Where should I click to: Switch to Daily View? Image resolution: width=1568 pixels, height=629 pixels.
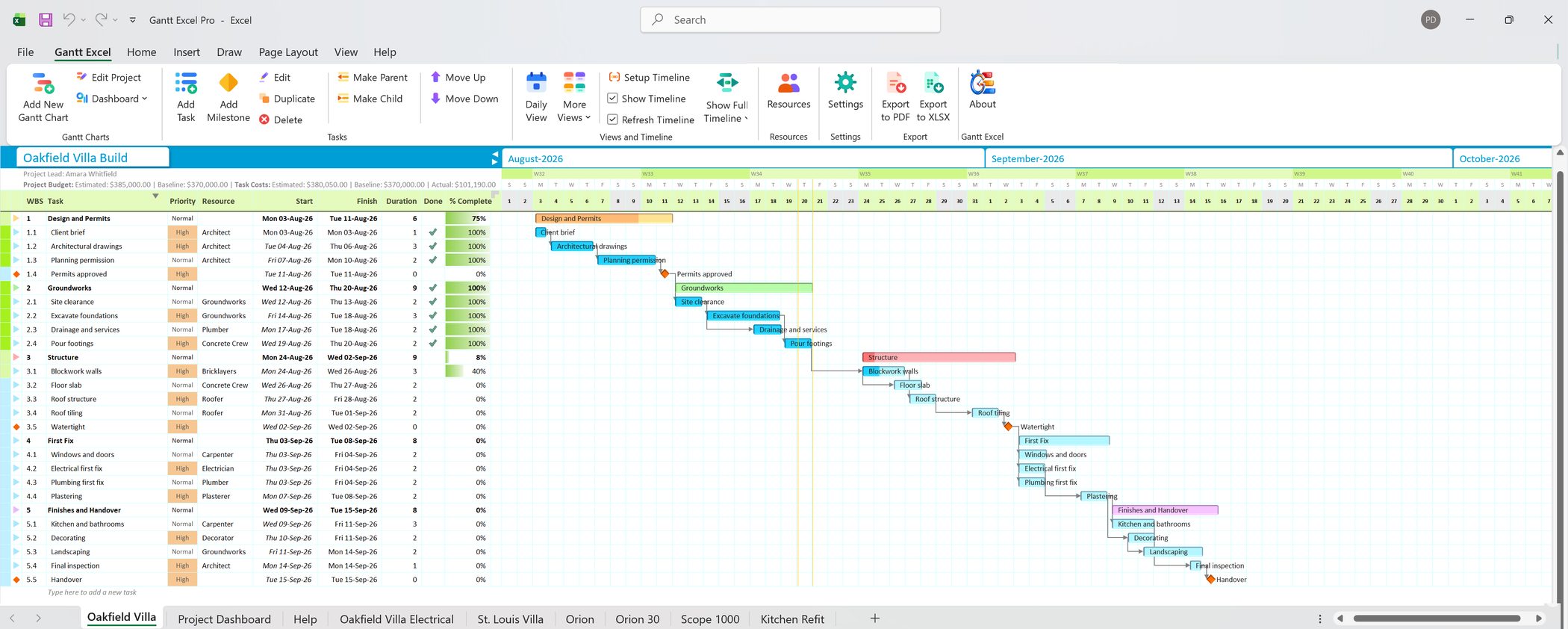point(536,96)
